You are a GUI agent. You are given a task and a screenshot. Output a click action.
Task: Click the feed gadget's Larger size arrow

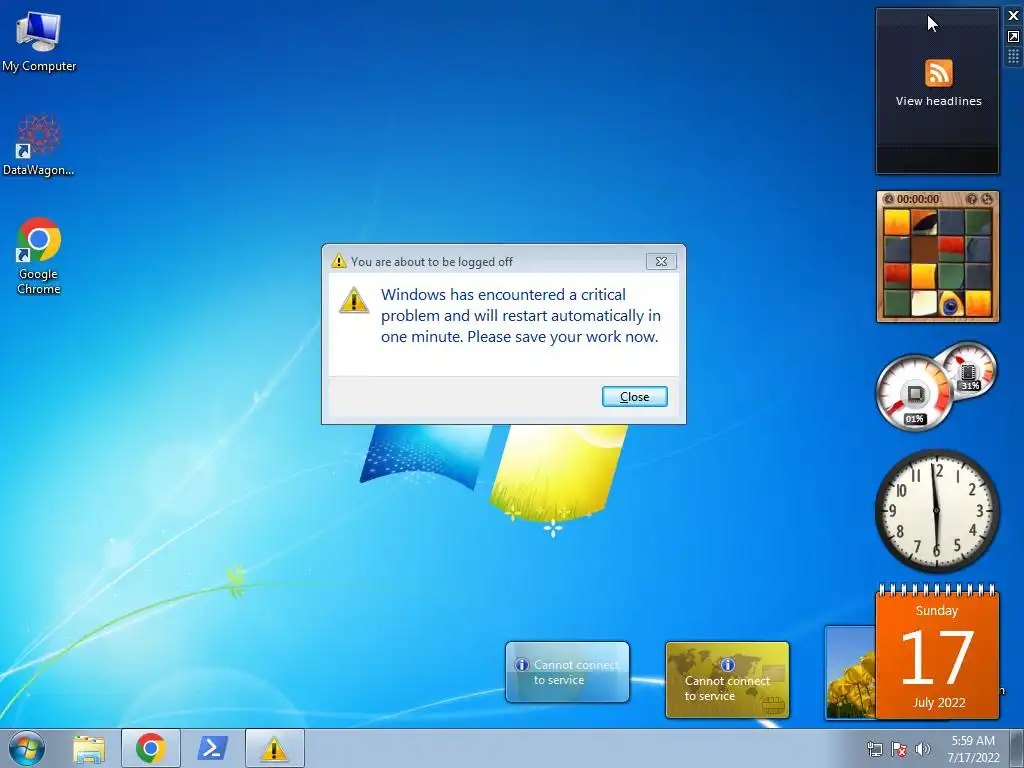1014,37
